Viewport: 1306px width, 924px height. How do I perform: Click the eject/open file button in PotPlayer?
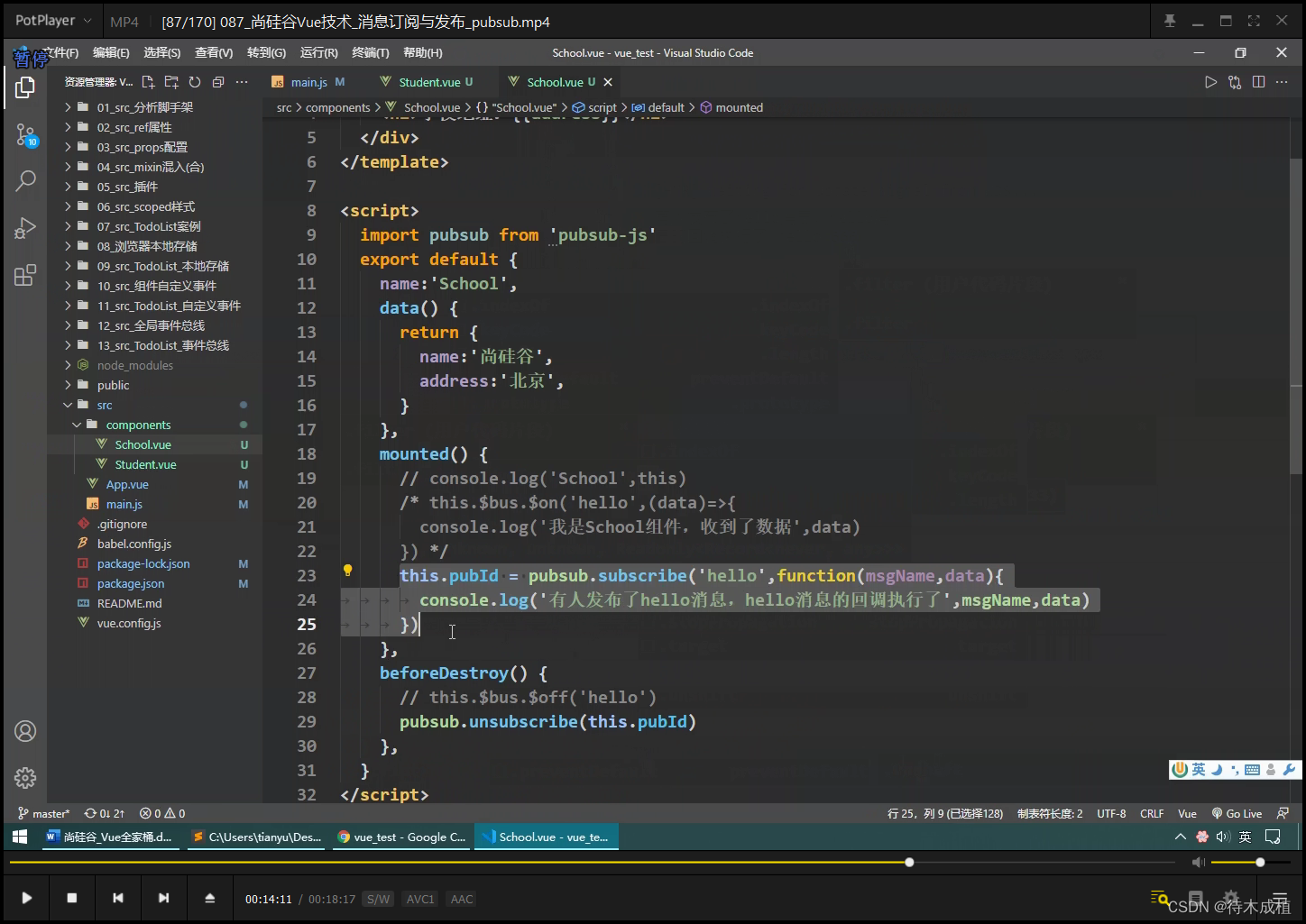[209, 898]
